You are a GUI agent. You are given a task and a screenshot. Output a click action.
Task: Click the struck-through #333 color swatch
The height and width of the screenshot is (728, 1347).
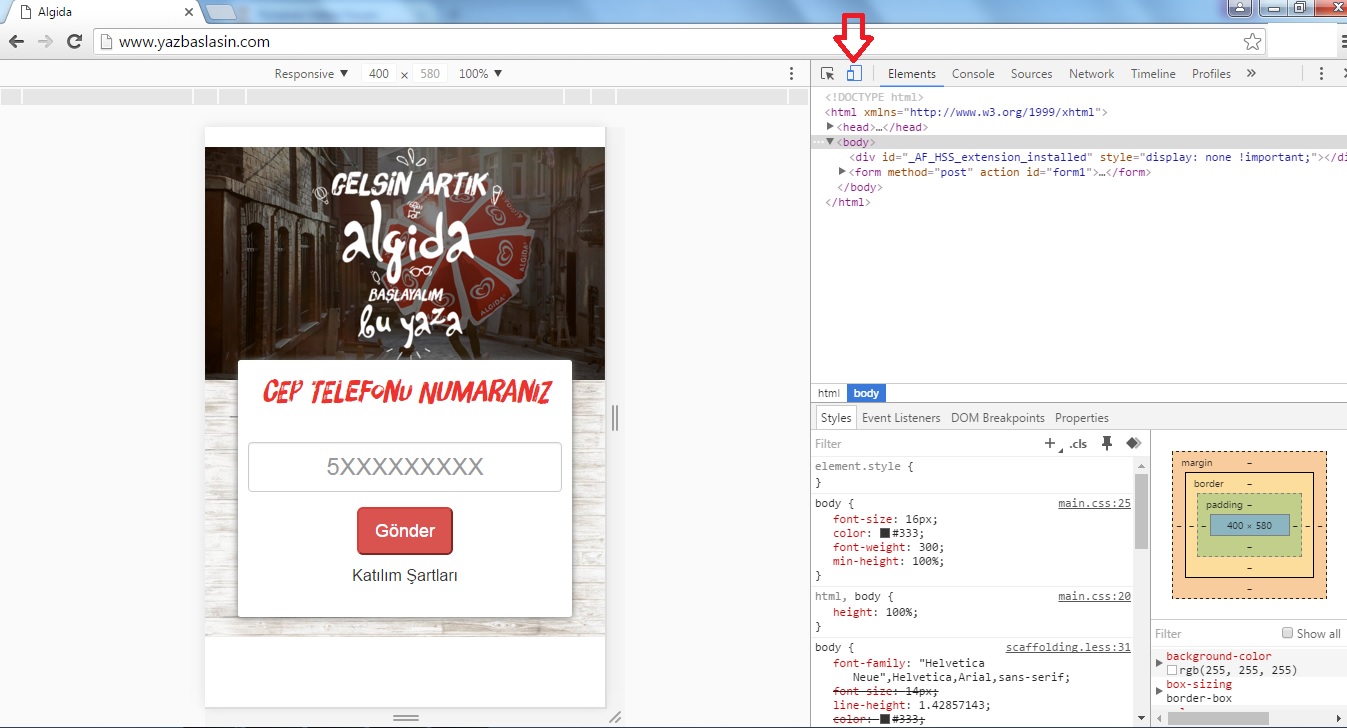click(885, 719)
